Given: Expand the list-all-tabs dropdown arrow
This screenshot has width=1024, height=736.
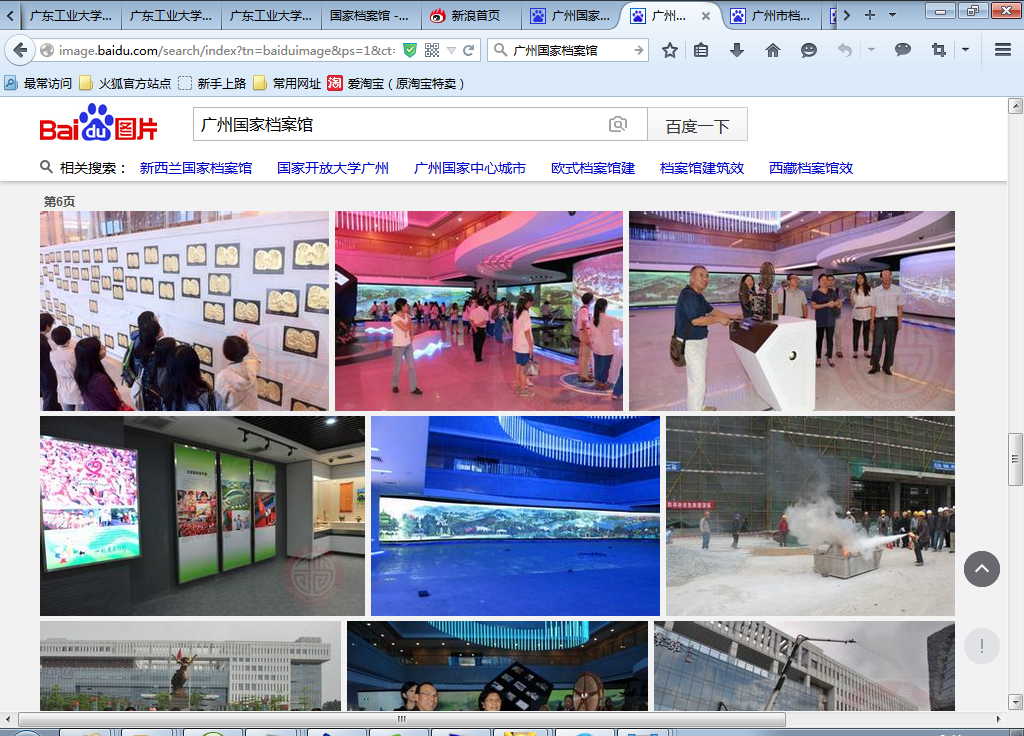Looking at the screenshot, I should pos(892,15).
